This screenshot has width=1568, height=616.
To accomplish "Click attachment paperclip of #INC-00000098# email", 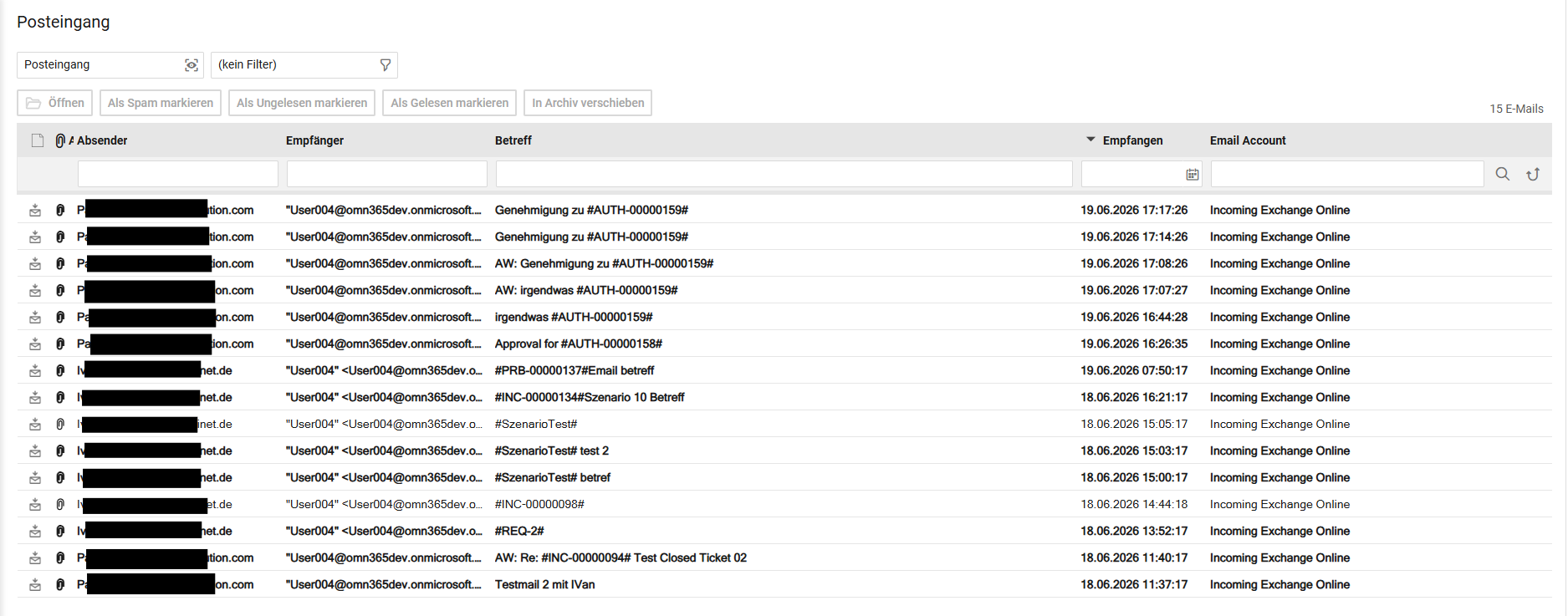I will [x=60, y=504].
